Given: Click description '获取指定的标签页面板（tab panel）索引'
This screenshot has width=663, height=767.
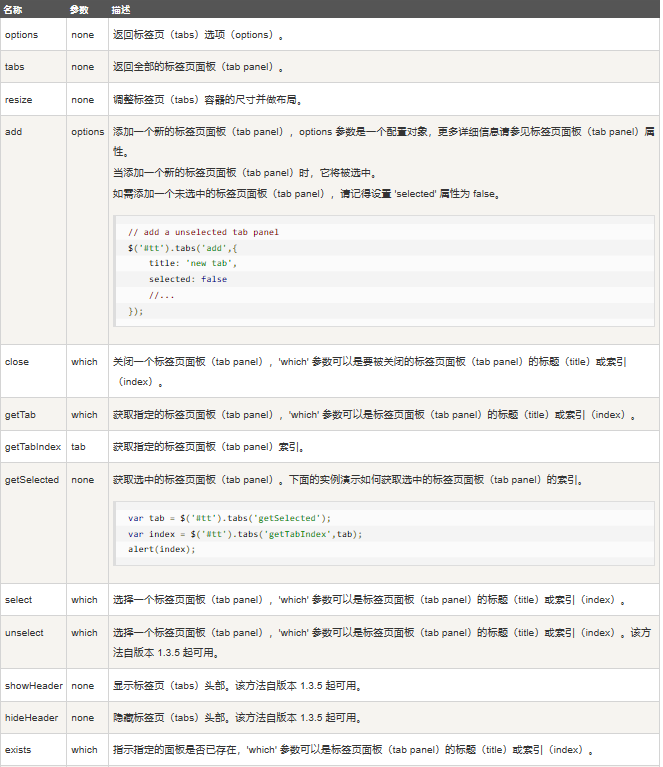Looking at the screenshot, I should (208, 447).
